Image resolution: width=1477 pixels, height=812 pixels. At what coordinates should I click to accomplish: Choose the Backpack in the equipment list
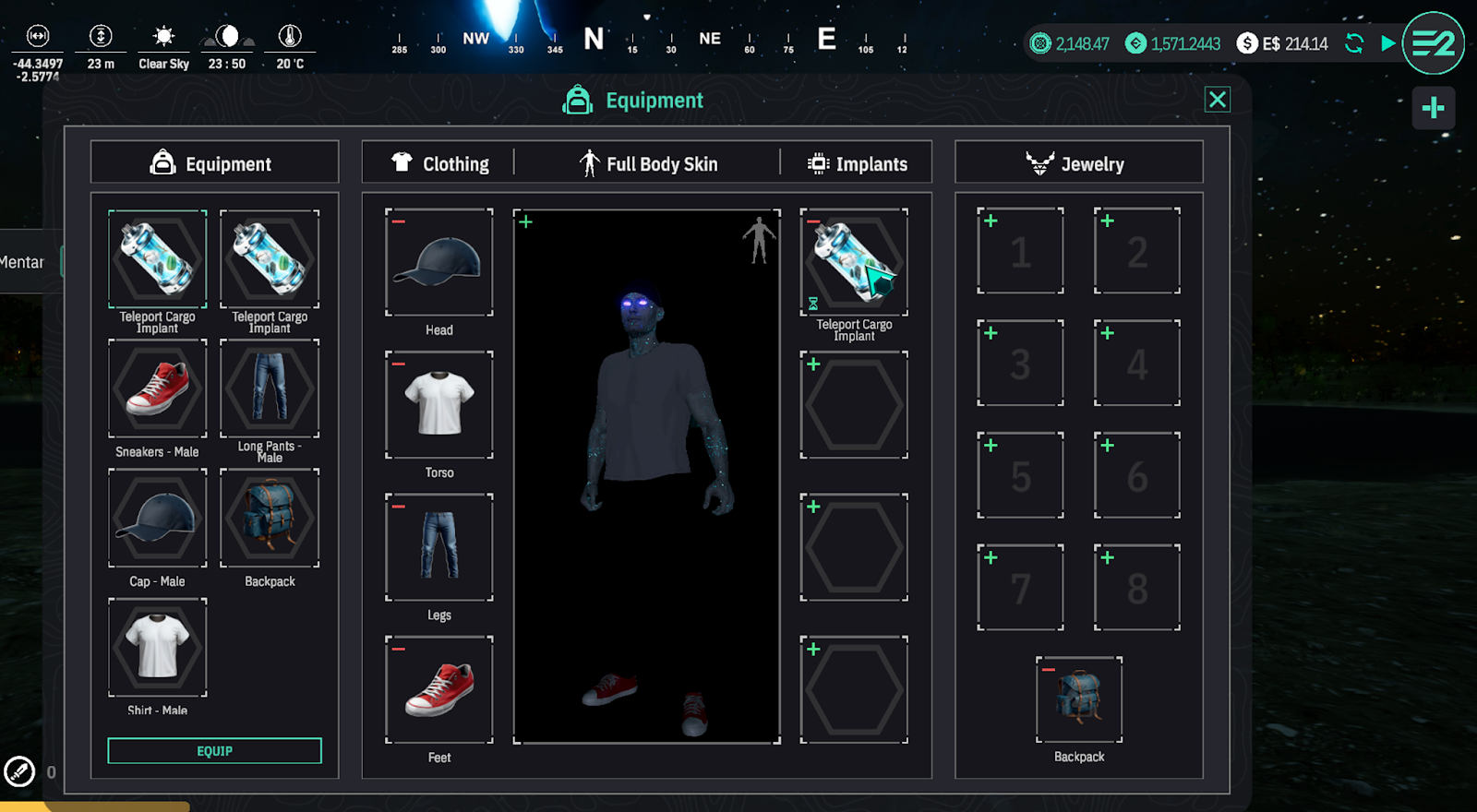[270, 518]
